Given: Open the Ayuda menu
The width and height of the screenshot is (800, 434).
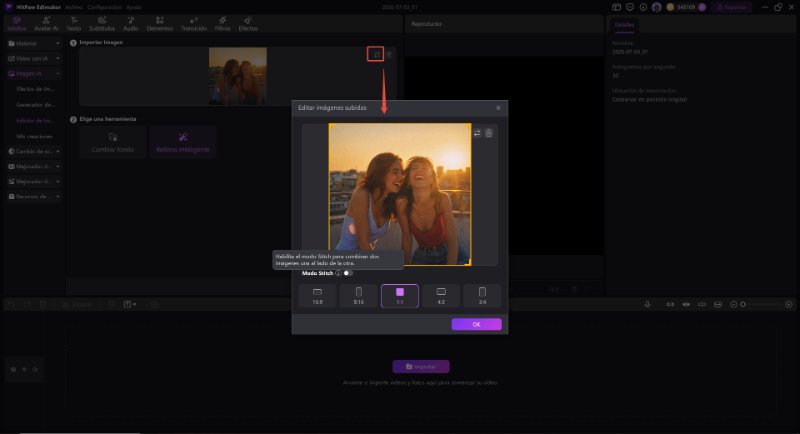Looking at the screenshot, I should click(x=134, y=7).
